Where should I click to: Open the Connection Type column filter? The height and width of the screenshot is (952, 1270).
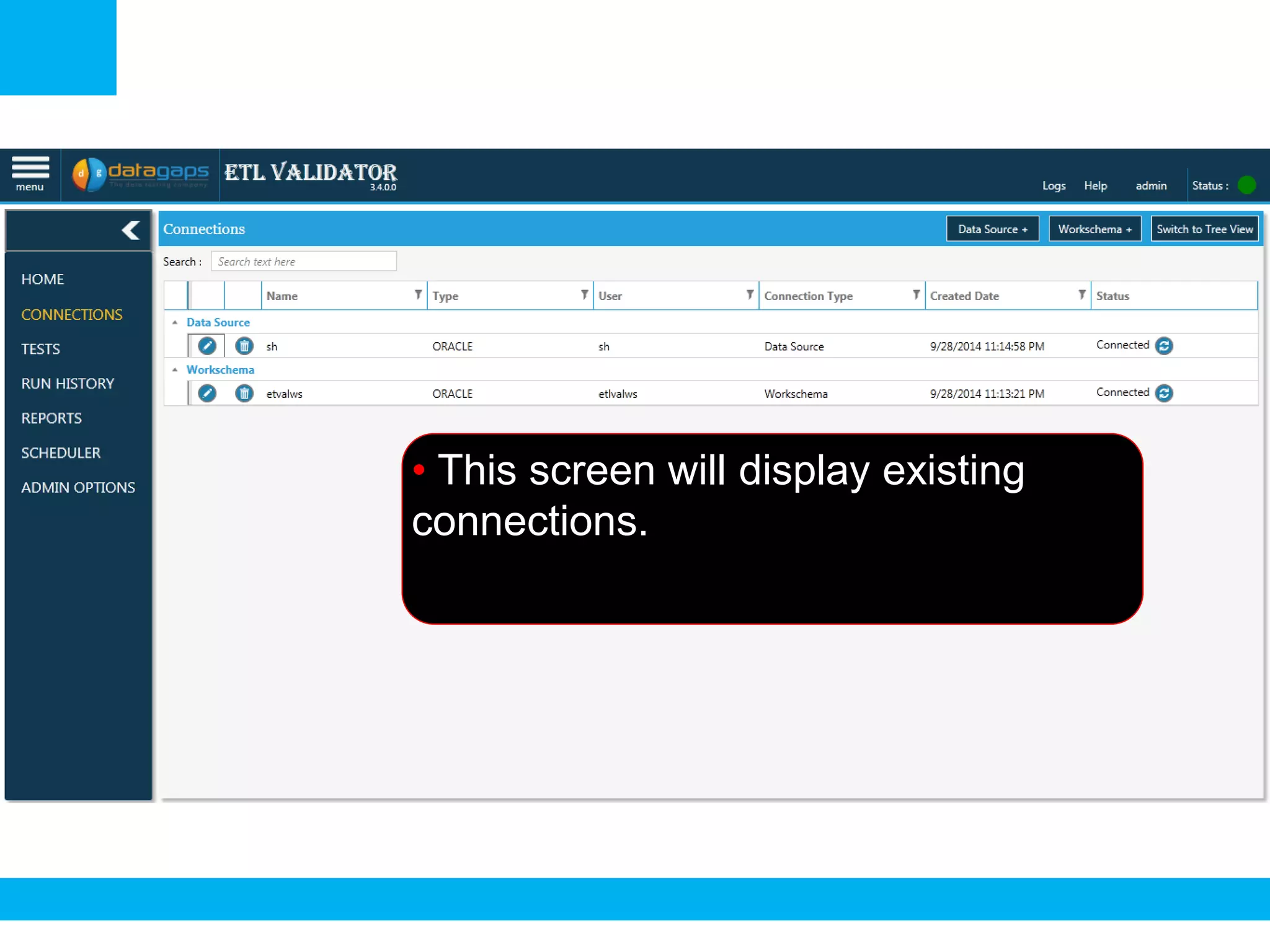pos(916,295)
